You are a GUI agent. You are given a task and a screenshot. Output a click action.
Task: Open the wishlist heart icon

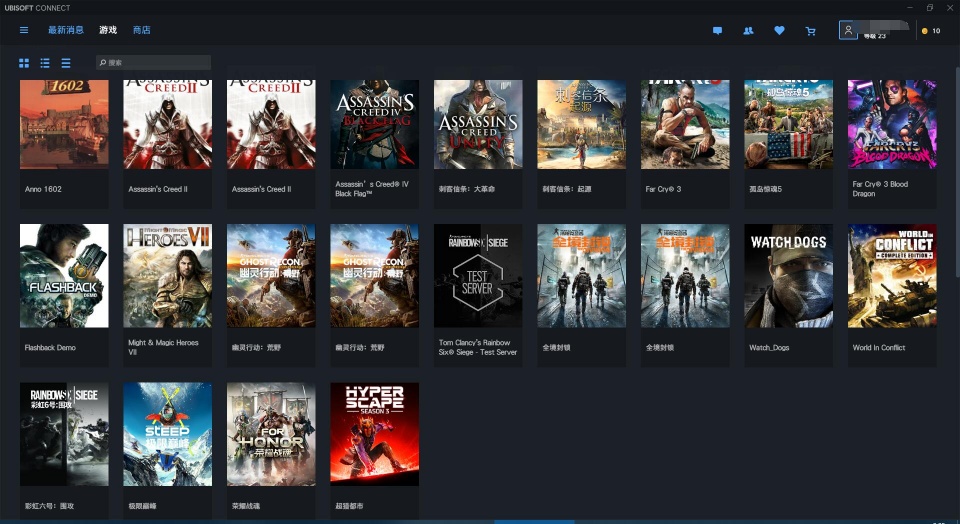pos(779,30)
